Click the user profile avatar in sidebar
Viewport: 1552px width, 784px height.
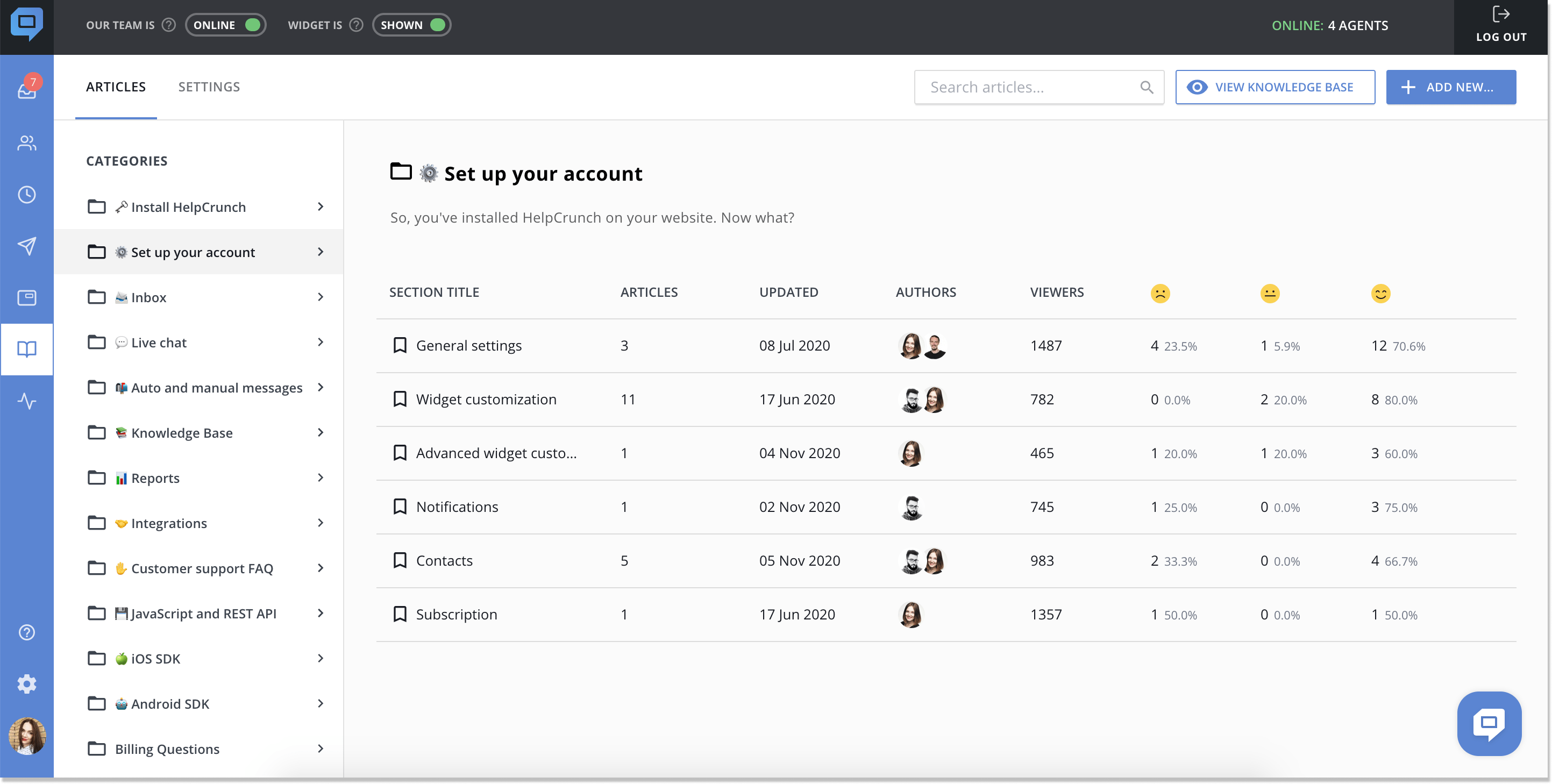pos(26,736)
